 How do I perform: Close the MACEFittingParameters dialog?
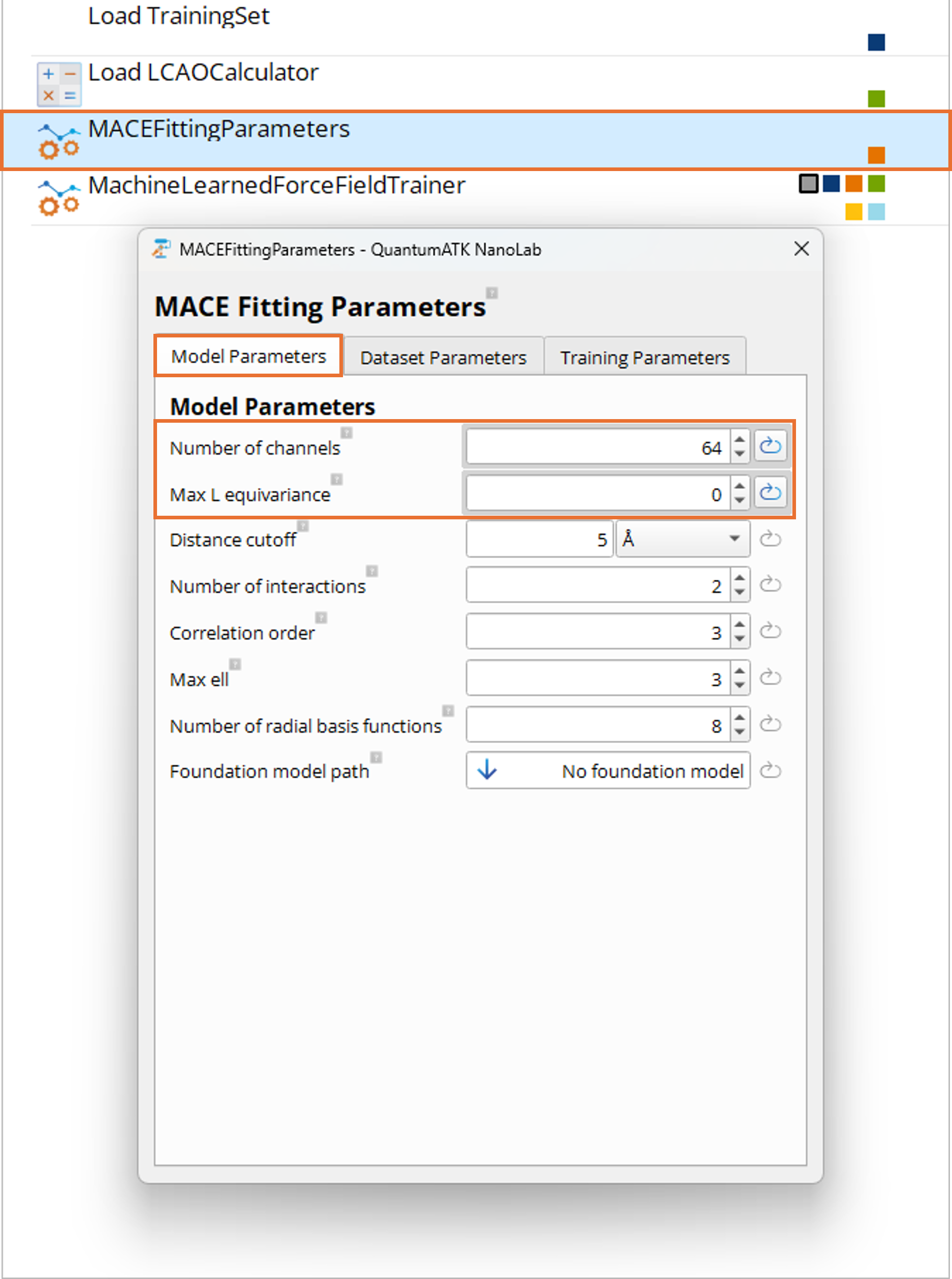click(801, 249)
